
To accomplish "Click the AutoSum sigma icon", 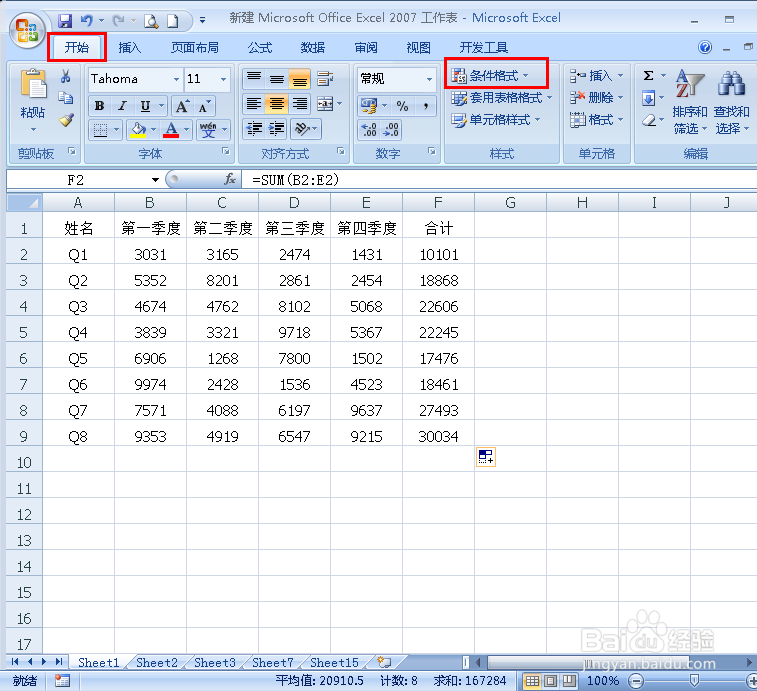I will tap(648, 76).
